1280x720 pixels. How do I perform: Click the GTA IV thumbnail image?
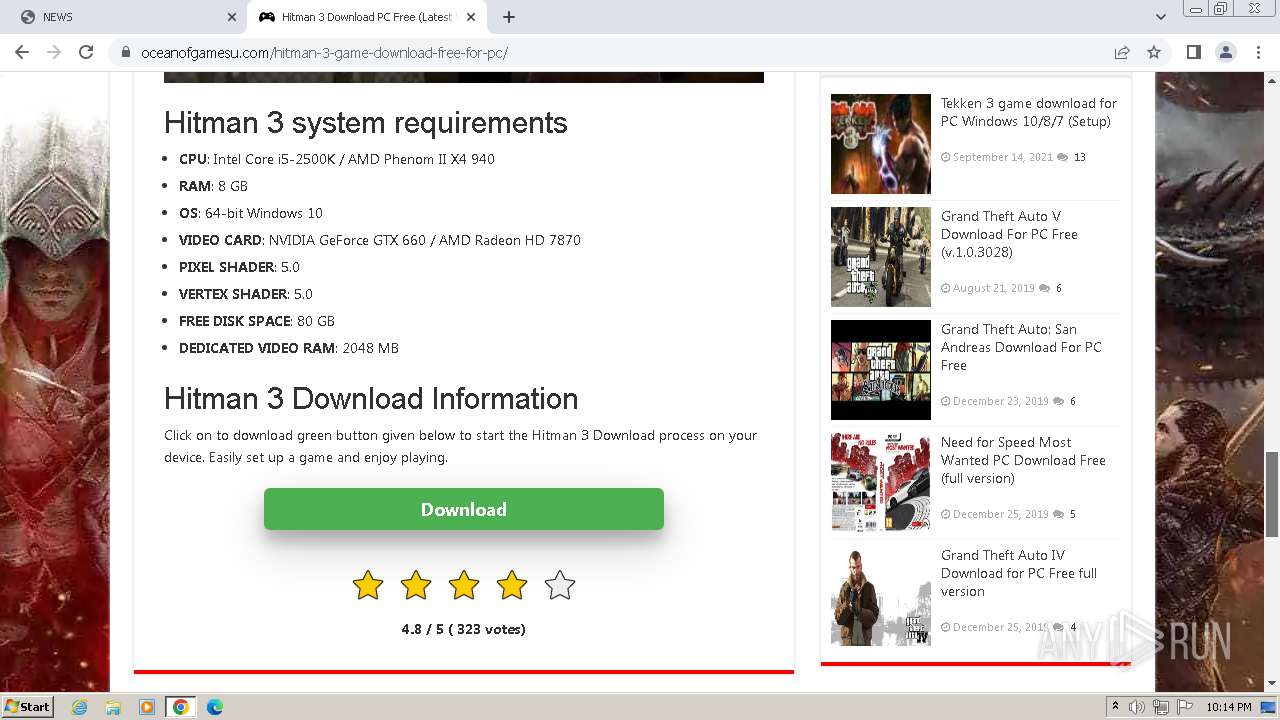[881, 596]
